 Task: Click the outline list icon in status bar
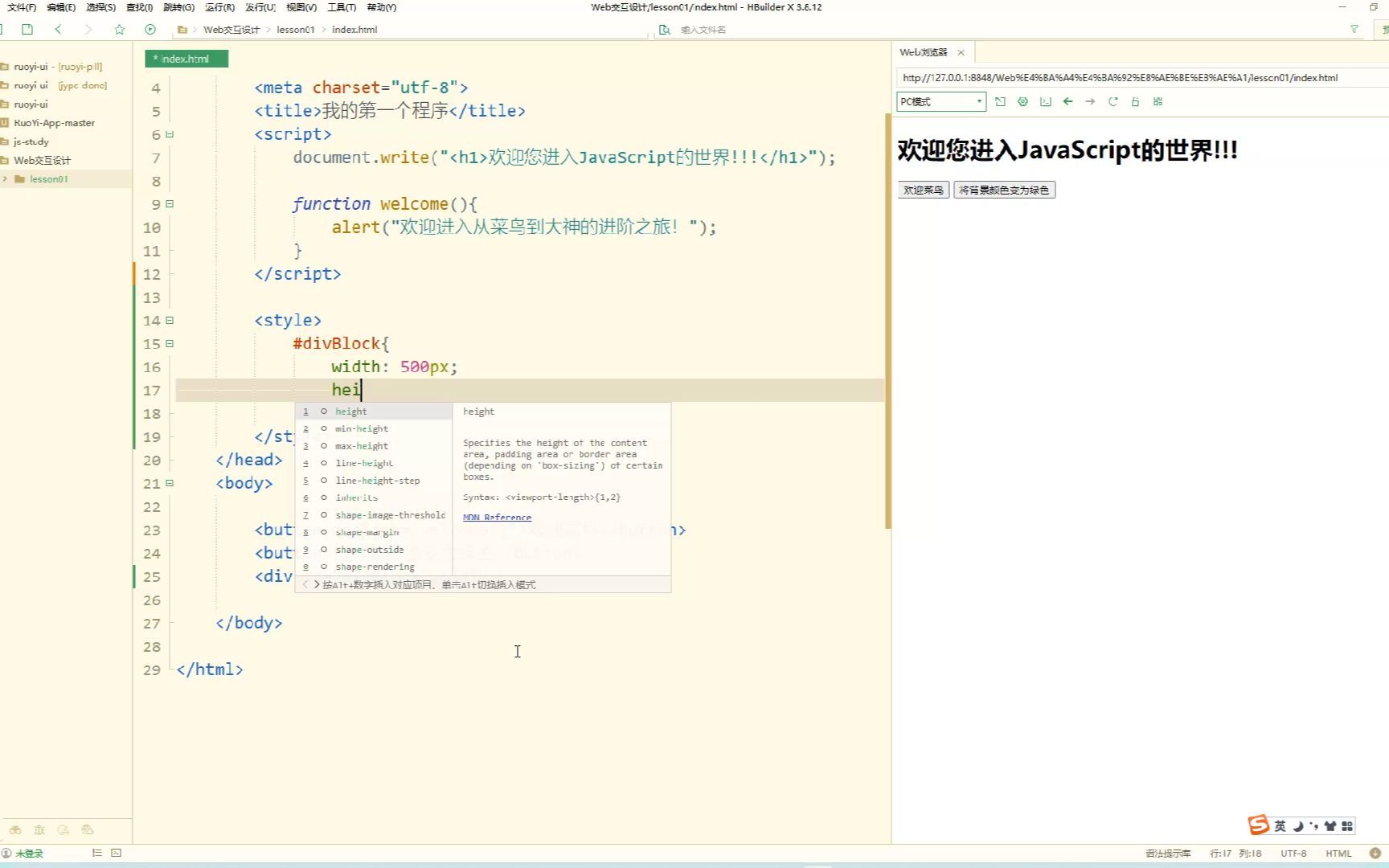[x=96, y=853]
